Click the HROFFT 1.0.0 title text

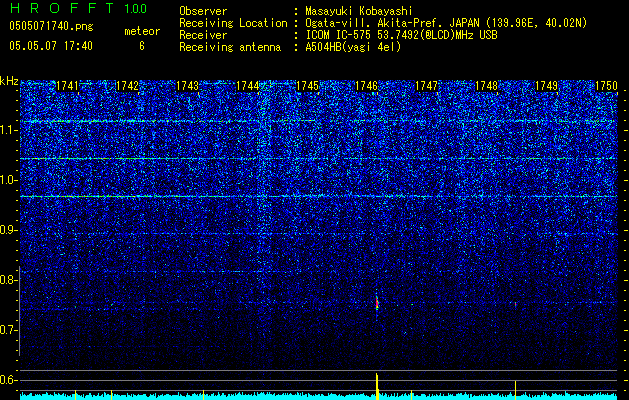point(78,8)
